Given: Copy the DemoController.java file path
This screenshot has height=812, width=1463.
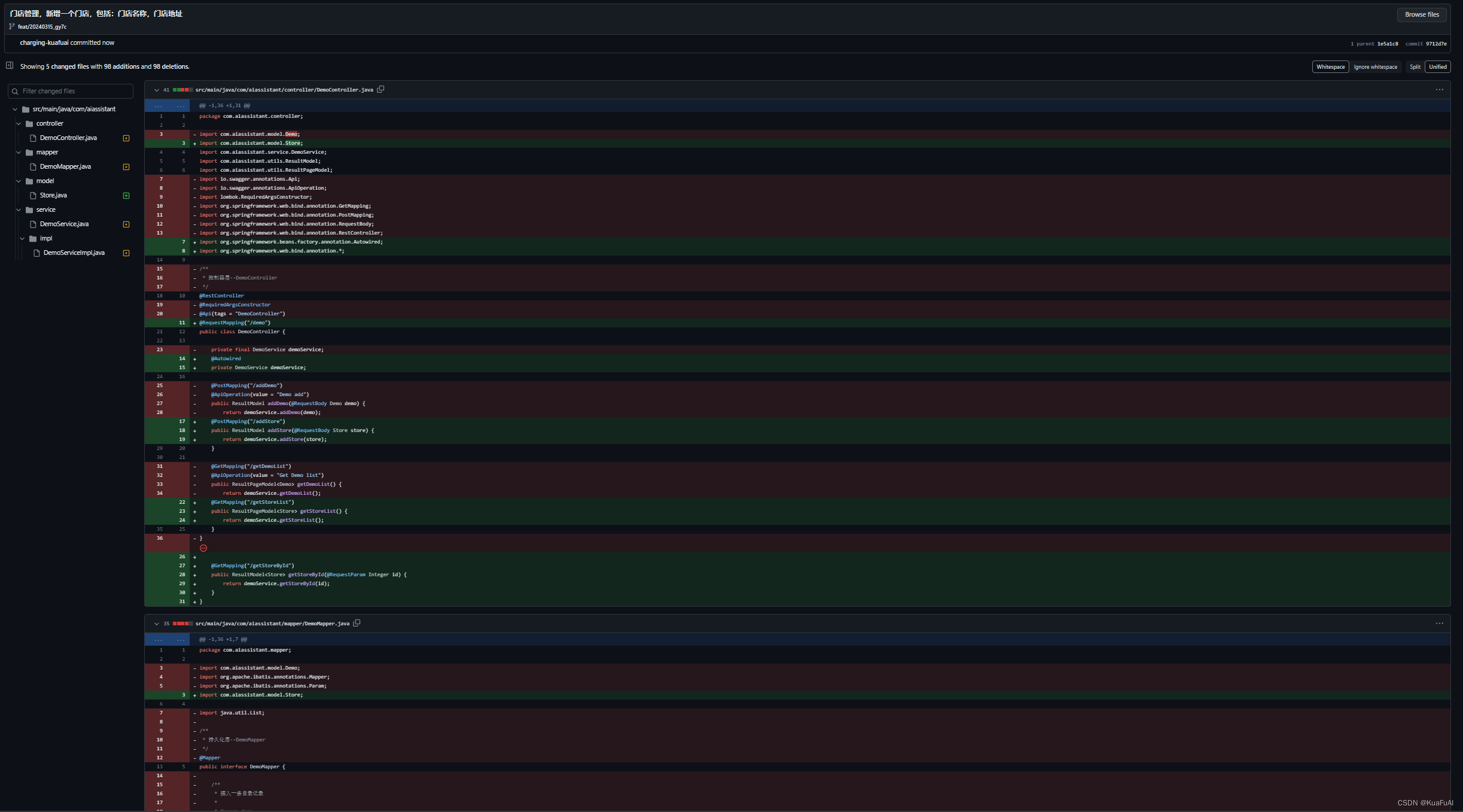Looking at the screenshot, I should [x=381, y=89].
